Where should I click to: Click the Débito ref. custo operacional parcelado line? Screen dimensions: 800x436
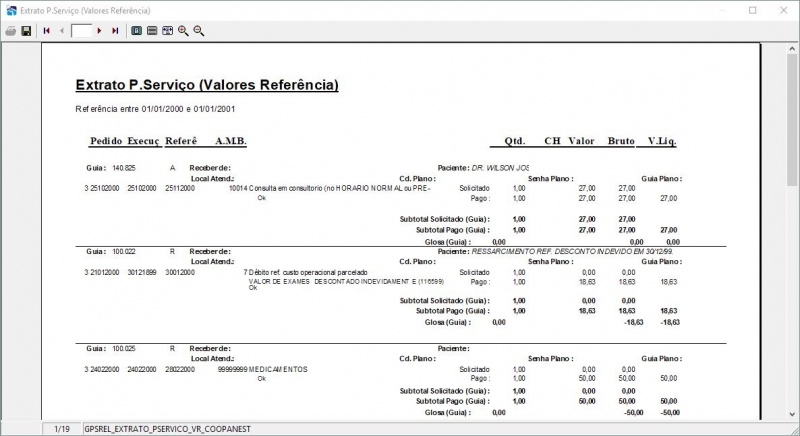coord(305,272)
